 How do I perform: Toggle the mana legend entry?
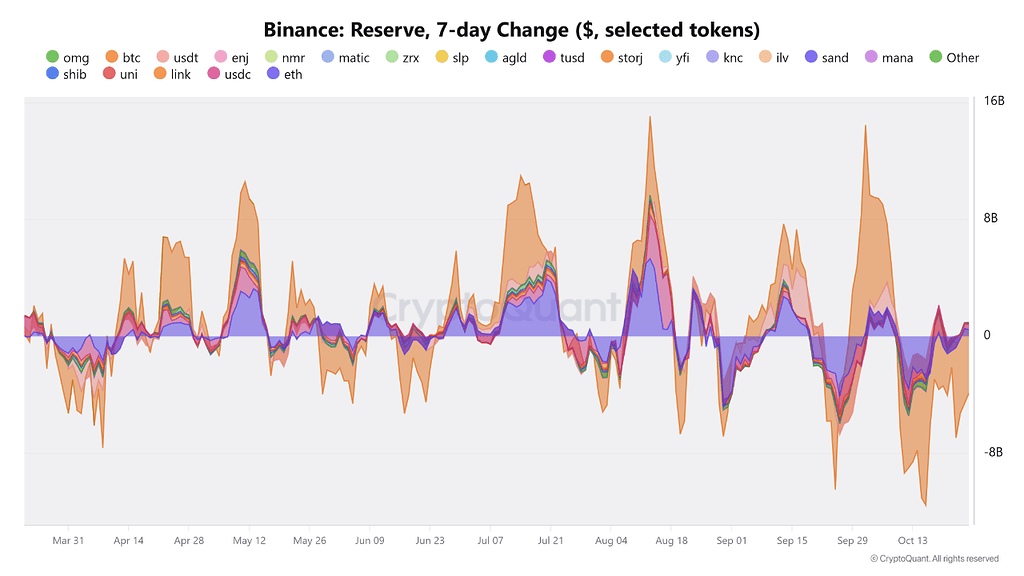896,58
